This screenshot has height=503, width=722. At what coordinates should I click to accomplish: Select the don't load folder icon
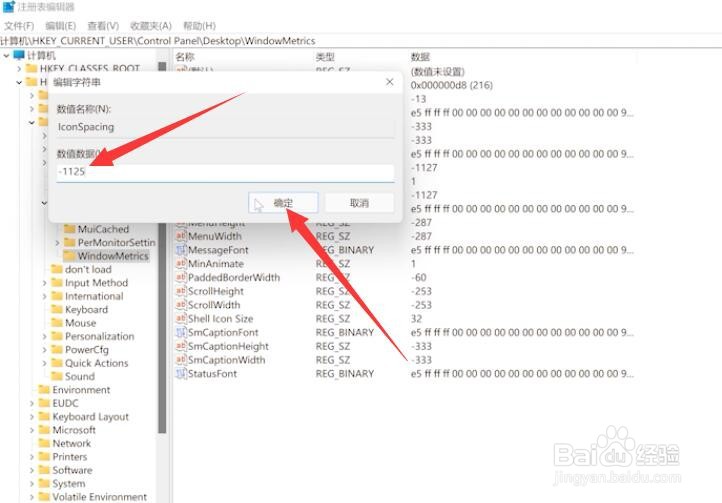tap(57, 269)
